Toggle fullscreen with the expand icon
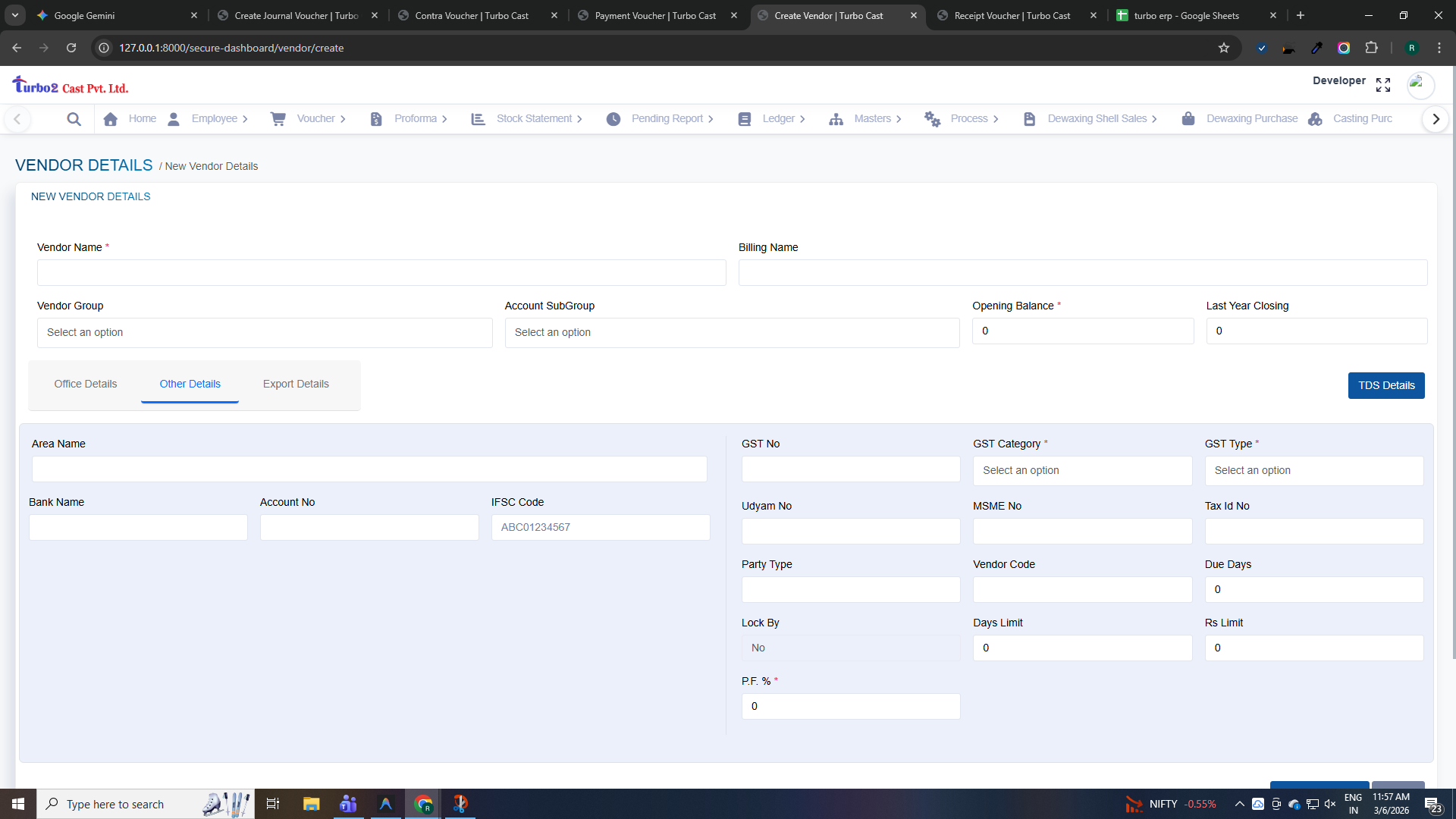Screen dimensions: 1456x819 point(1383,85)
